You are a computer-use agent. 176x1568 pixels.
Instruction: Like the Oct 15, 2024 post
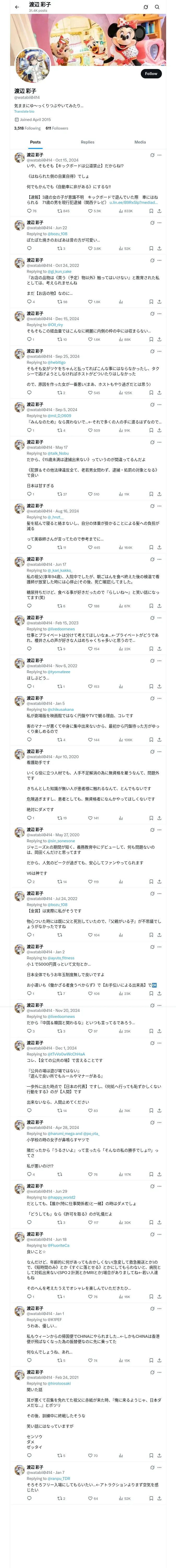coord(90,211)
